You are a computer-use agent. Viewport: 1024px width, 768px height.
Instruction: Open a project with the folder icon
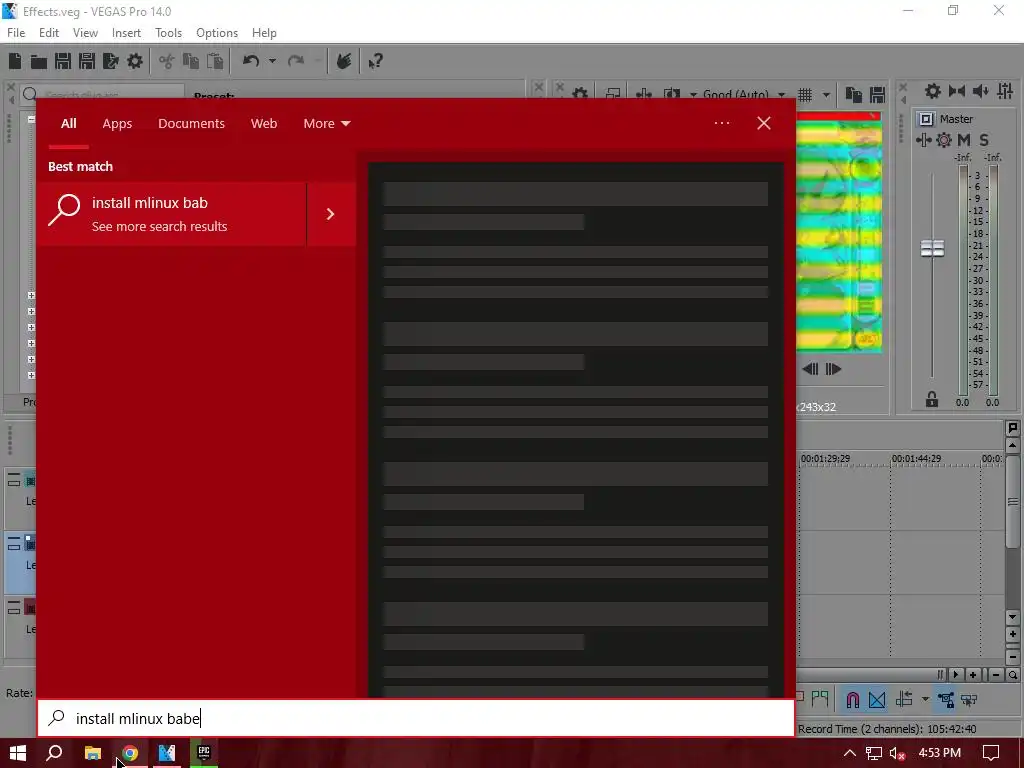point(39,61)
